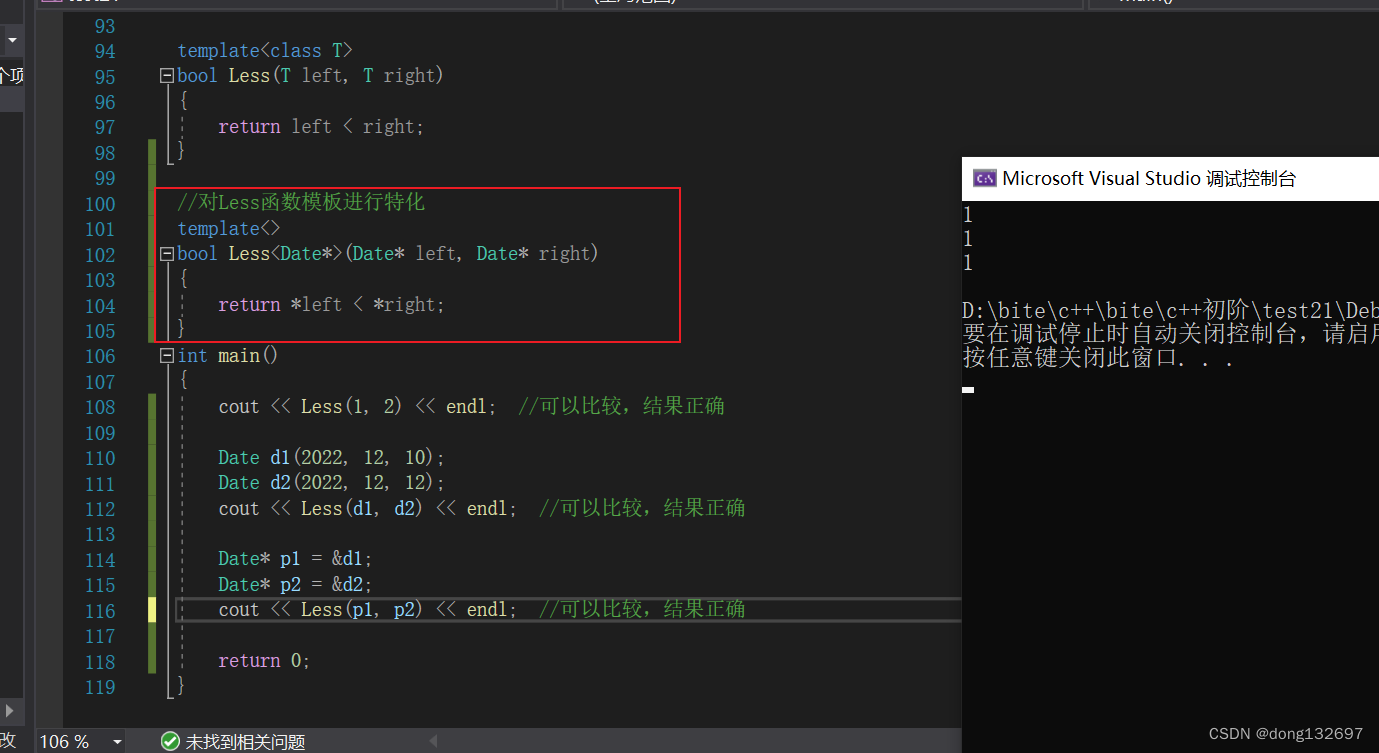Click the console path starting D:\bite\c++
This screenshot has height=753, width=1379.
pyautogui.click(x=1170, y=311)
